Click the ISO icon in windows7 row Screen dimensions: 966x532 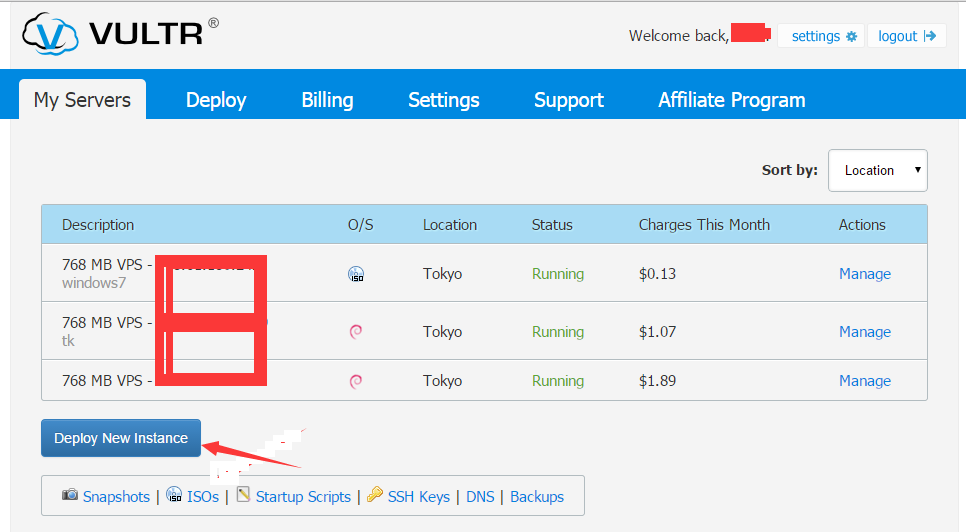coord(355,274)
